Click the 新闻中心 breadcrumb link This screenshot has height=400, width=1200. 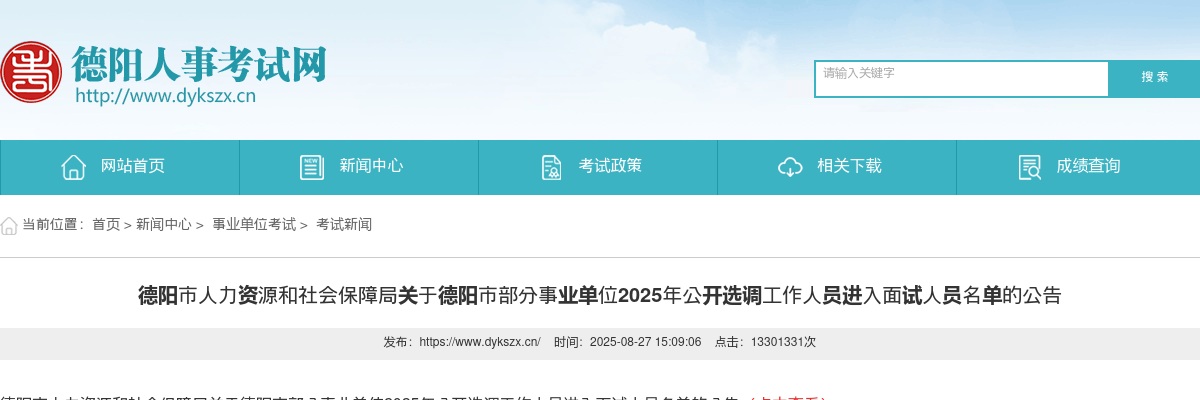click(x=164, y=225)
